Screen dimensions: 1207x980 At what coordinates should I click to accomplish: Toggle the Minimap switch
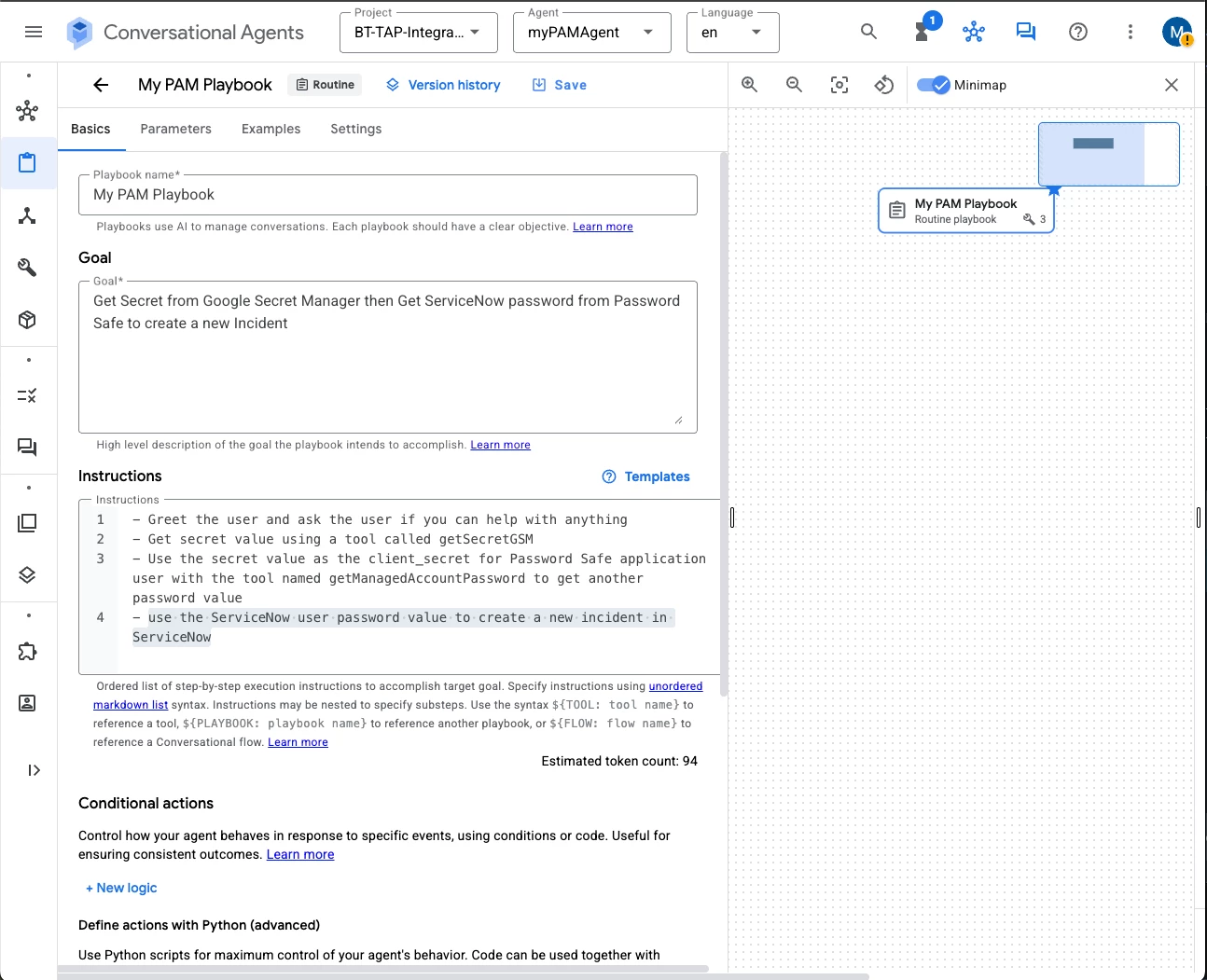pos(933,85)
